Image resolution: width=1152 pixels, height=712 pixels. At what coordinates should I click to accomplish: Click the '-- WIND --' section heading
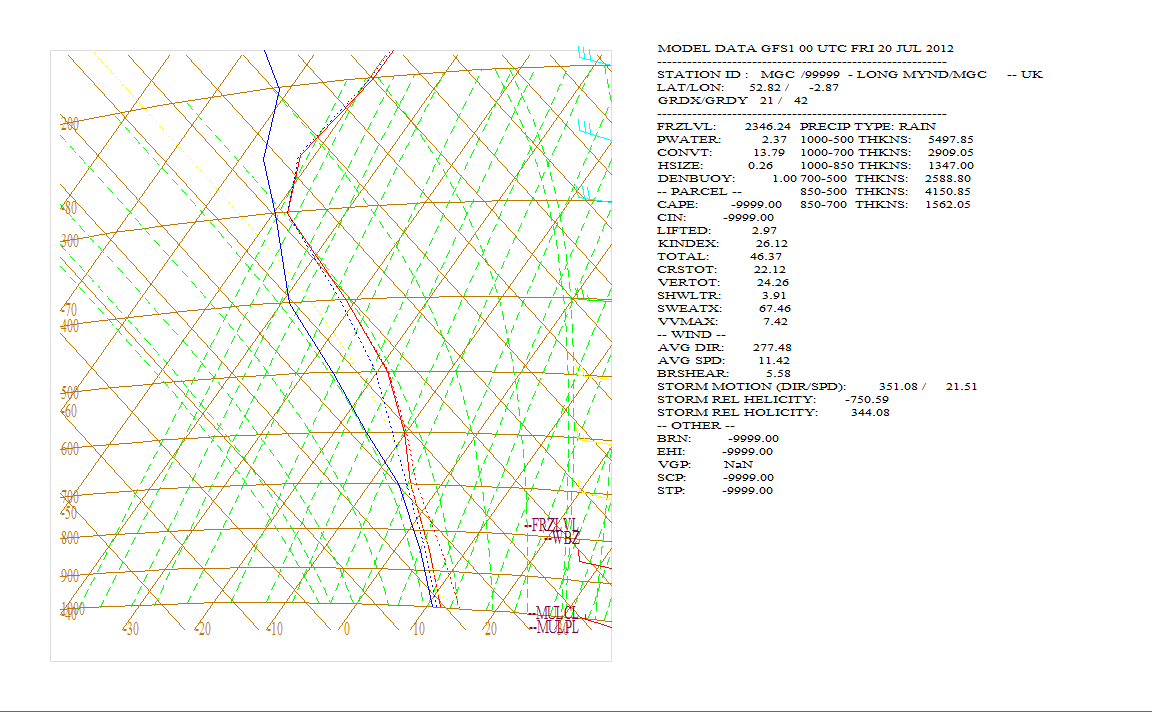coord(691,334)
